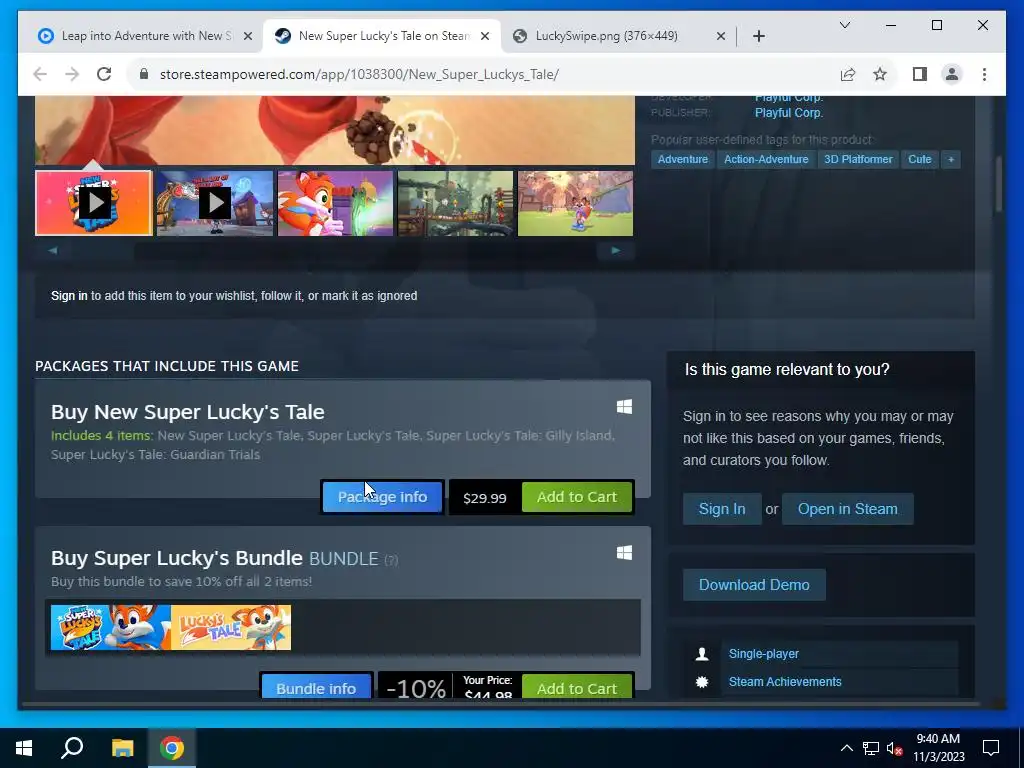
Task: Open Package info for New Super Lucky's Tale
Action: point(382,497)
